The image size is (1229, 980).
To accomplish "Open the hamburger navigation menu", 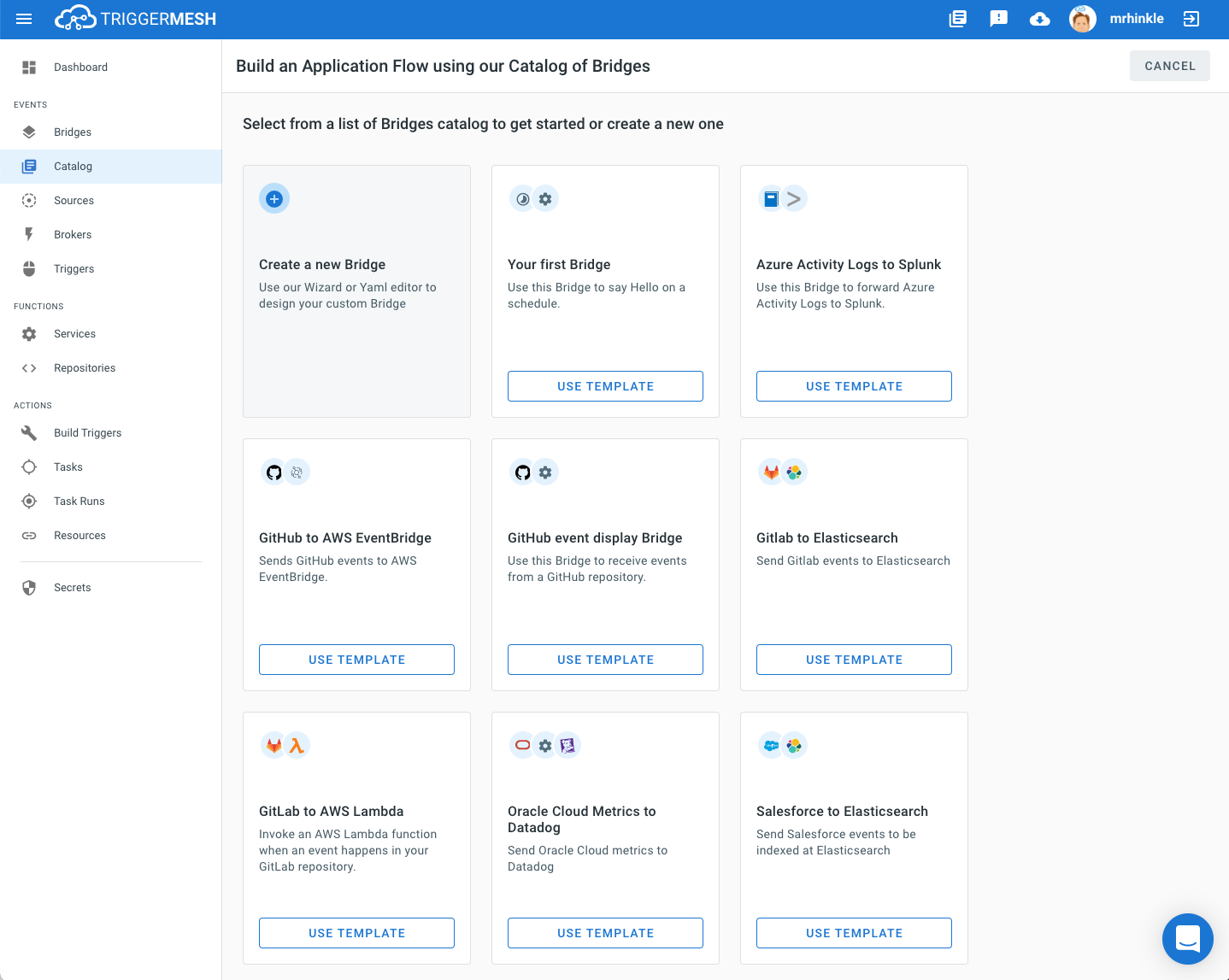I will 24,19.
